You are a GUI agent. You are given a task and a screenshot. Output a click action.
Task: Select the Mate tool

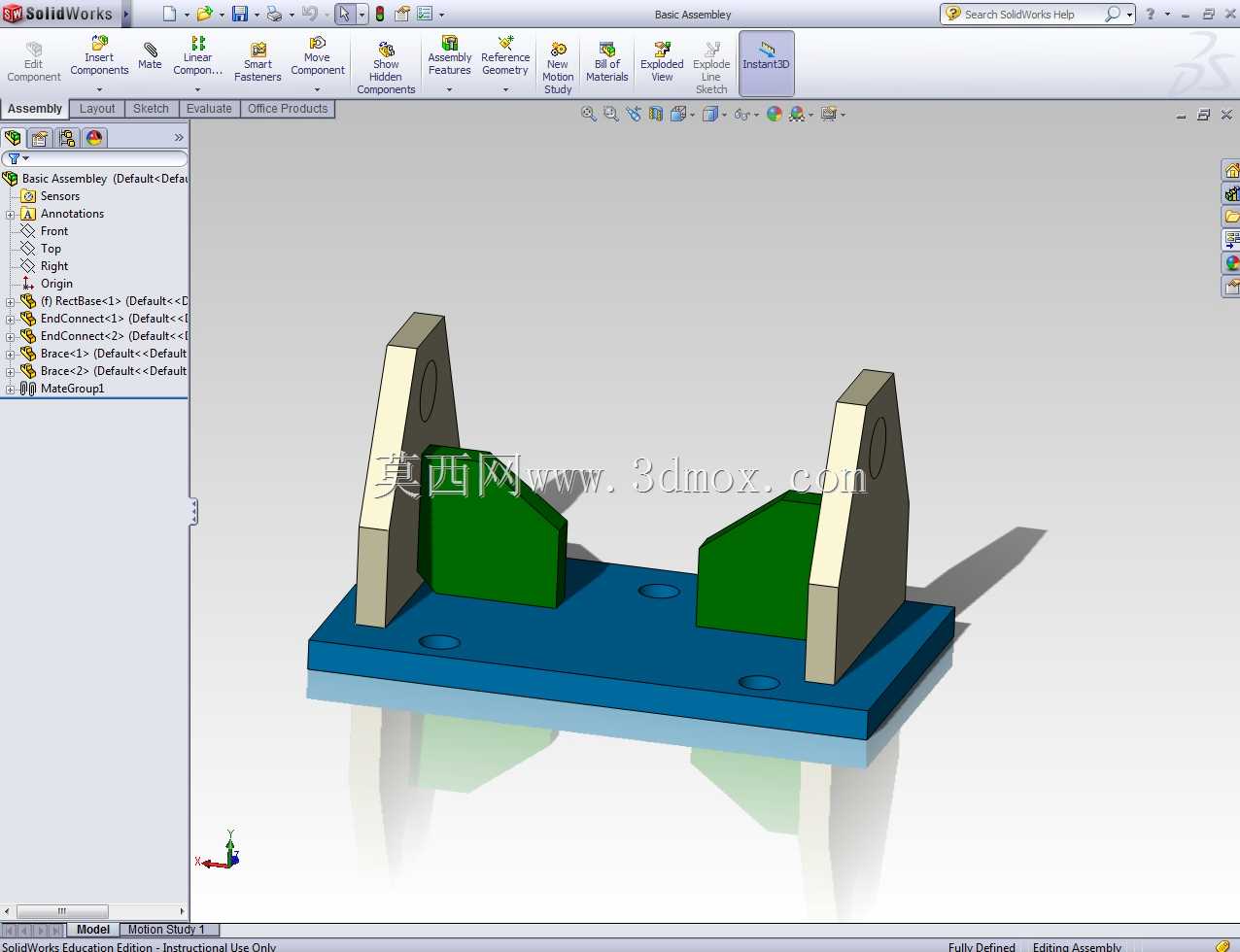click(150, 56)
